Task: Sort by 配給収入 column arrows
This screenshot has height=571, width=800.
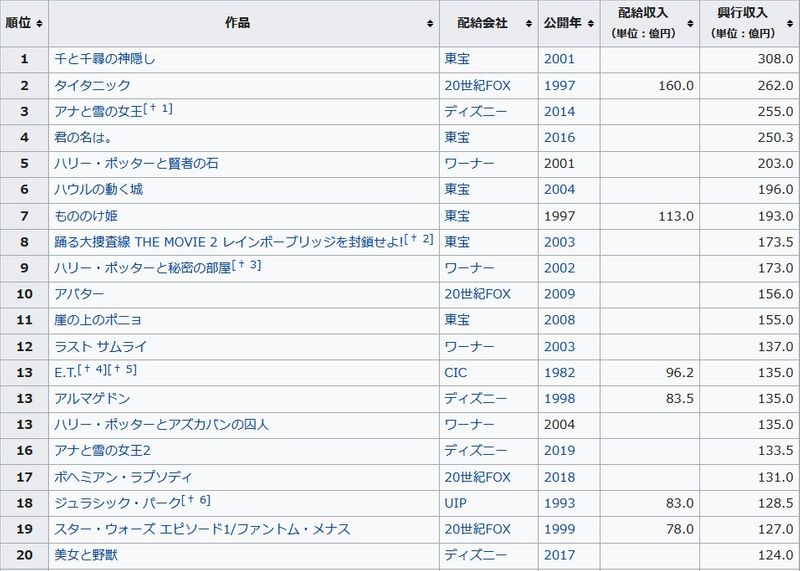Action: pos(691,23)
